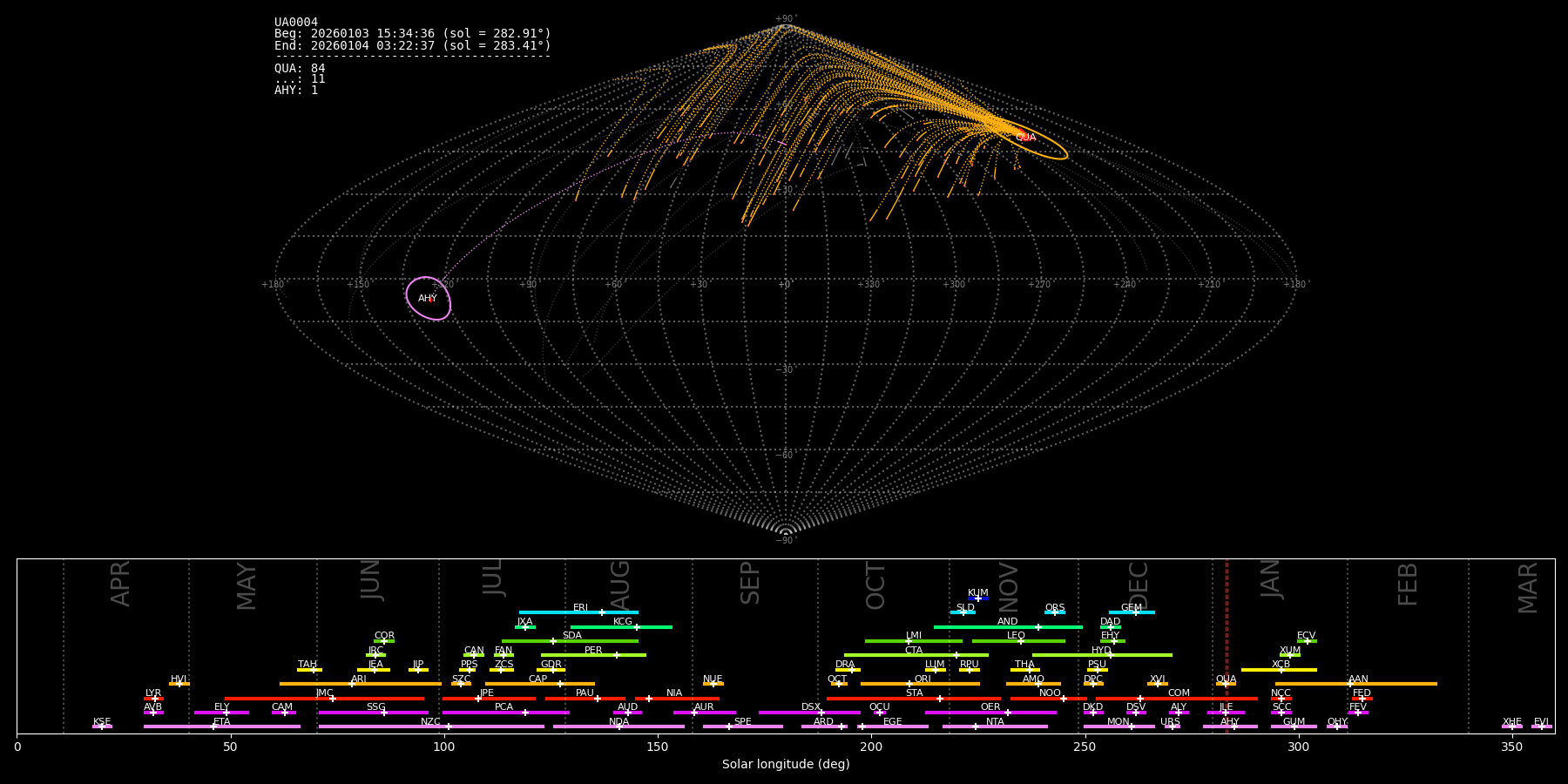Screen dimensions: 1568x784
Task: Select the STA shower label in timeline
Action: (914, 693)
